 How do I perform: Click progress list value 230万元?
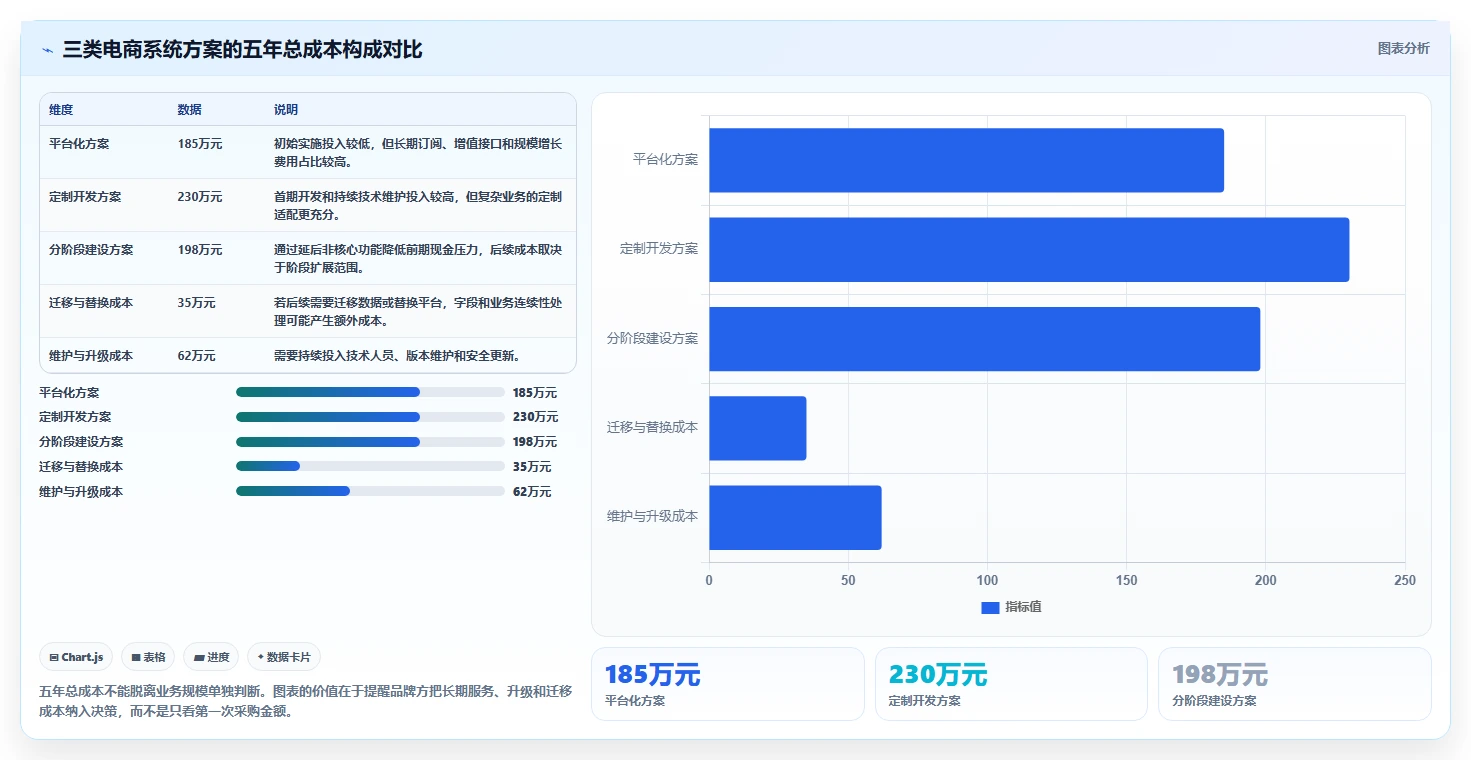pyautogui.click(x=535, y=417)
